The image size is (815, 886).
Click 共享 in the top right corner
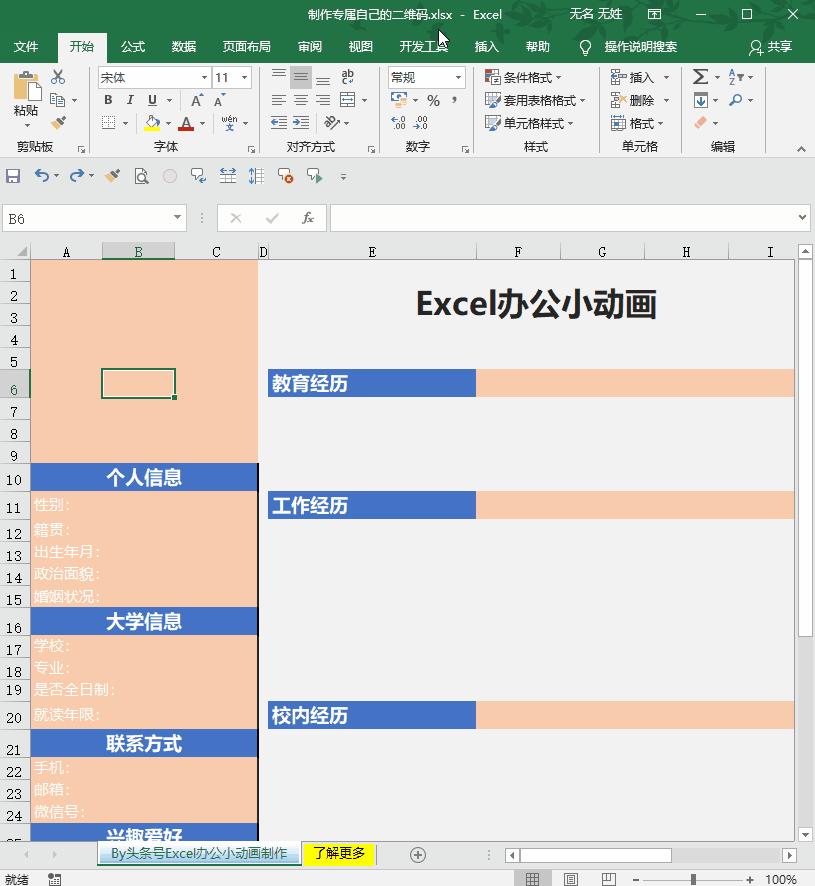point(779,46)
